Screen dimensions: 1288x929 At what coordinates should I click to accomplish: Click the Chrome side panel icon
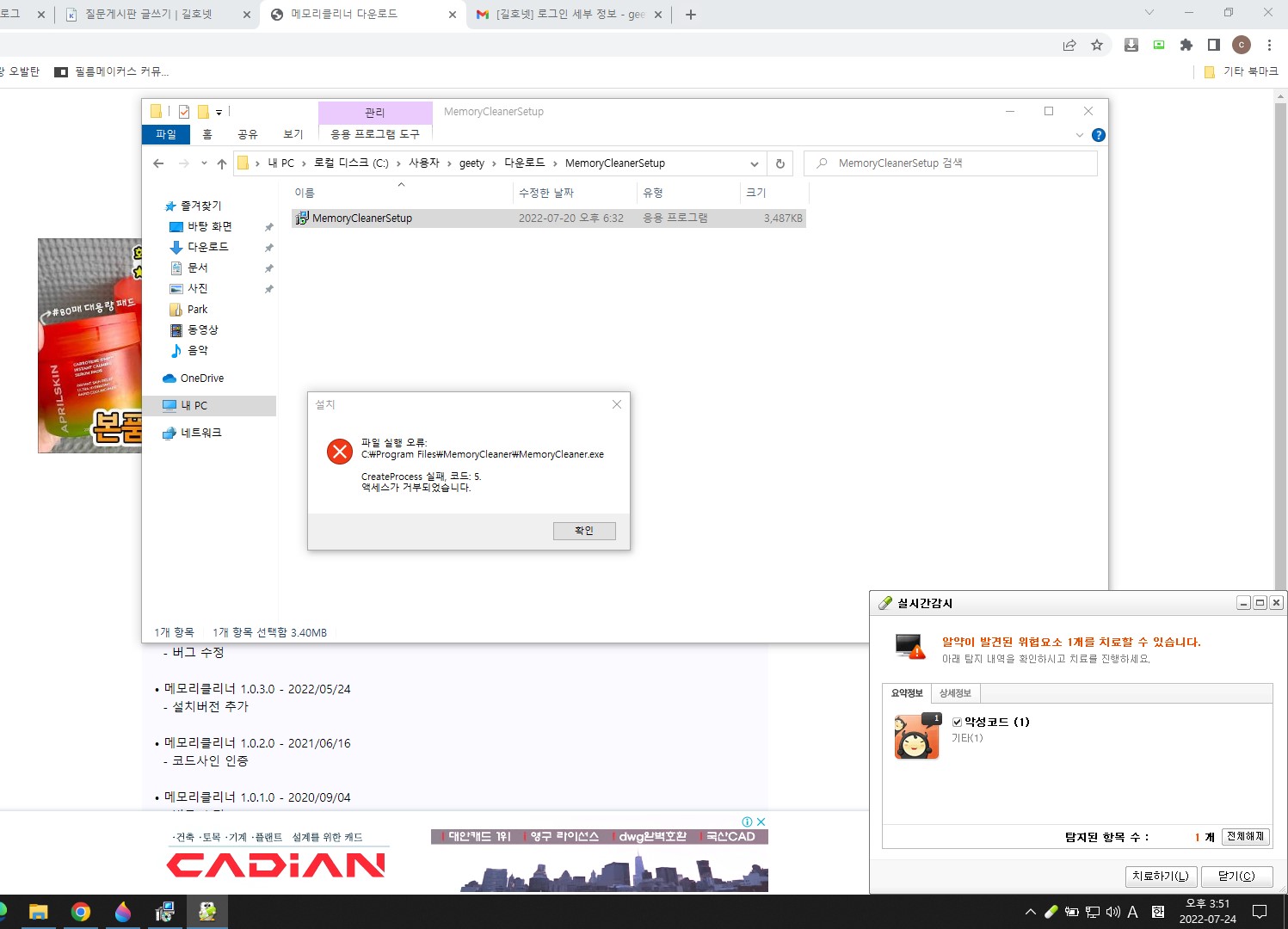1214,45
